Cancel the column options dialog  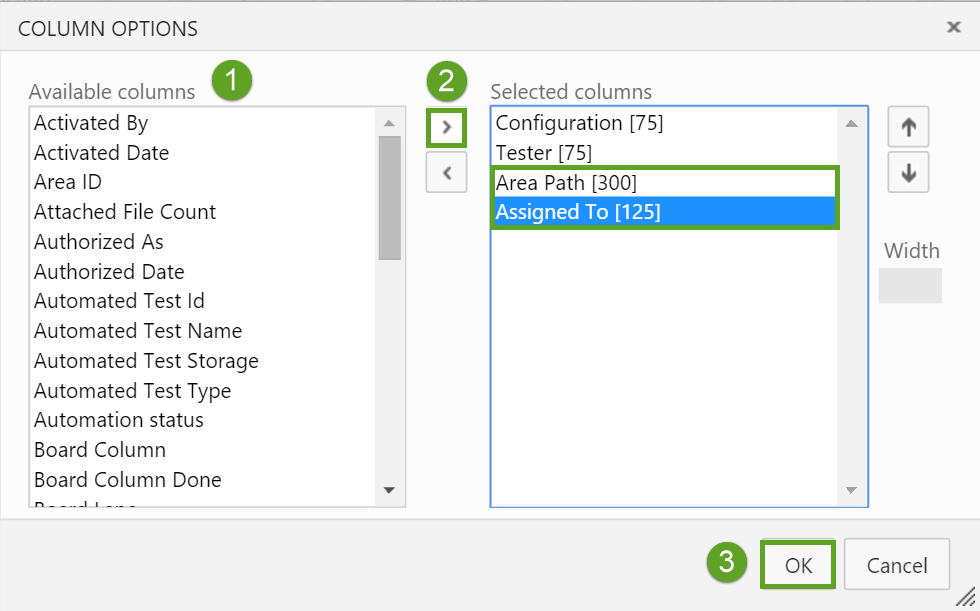(x=896, y=563)
